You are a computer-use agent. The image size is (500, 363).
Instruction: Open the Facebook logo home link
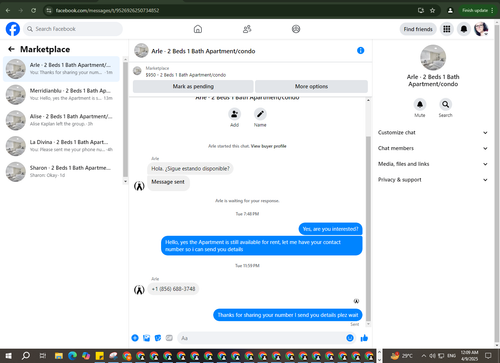13,29
